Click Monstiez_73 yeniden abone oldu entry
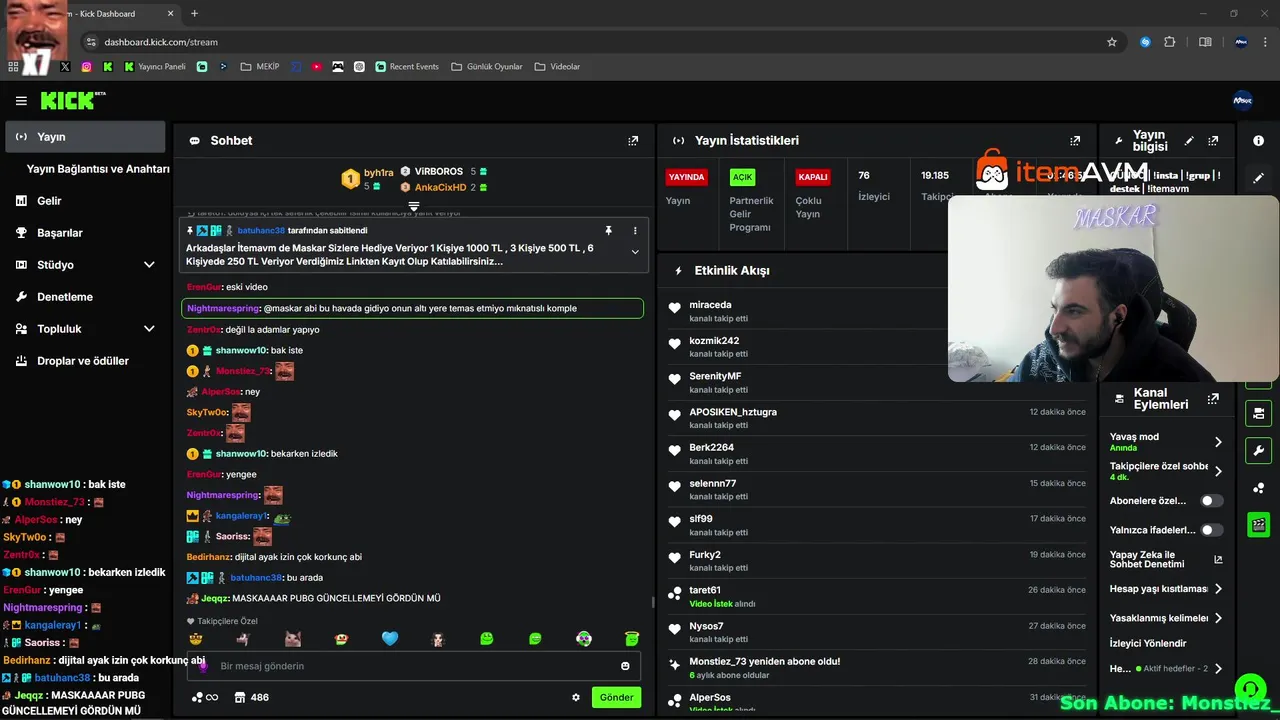The height and width of the screenshot is (720, 1280). (764, 662)
